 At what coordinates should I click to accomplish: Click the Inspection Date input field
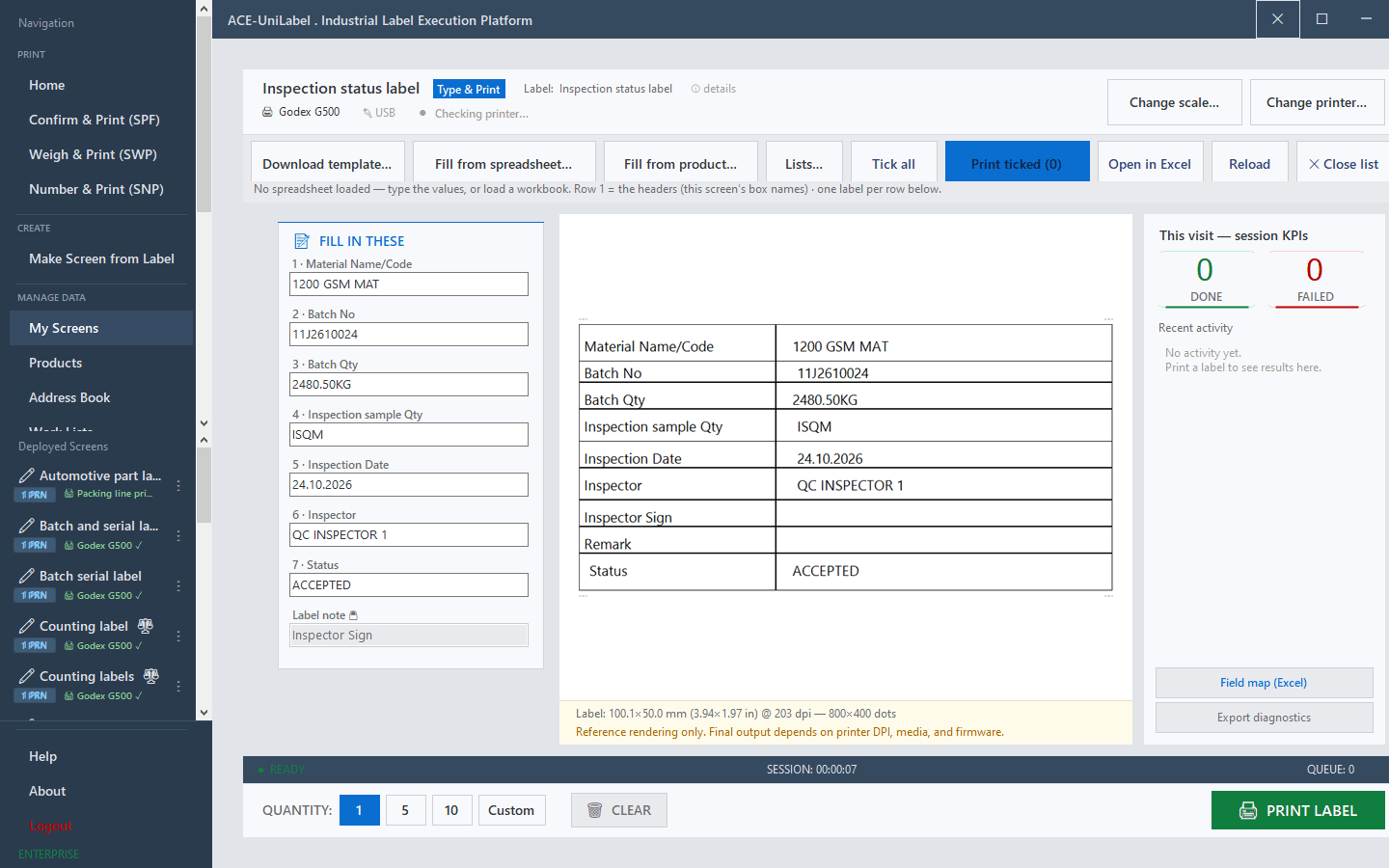point(409,484)
